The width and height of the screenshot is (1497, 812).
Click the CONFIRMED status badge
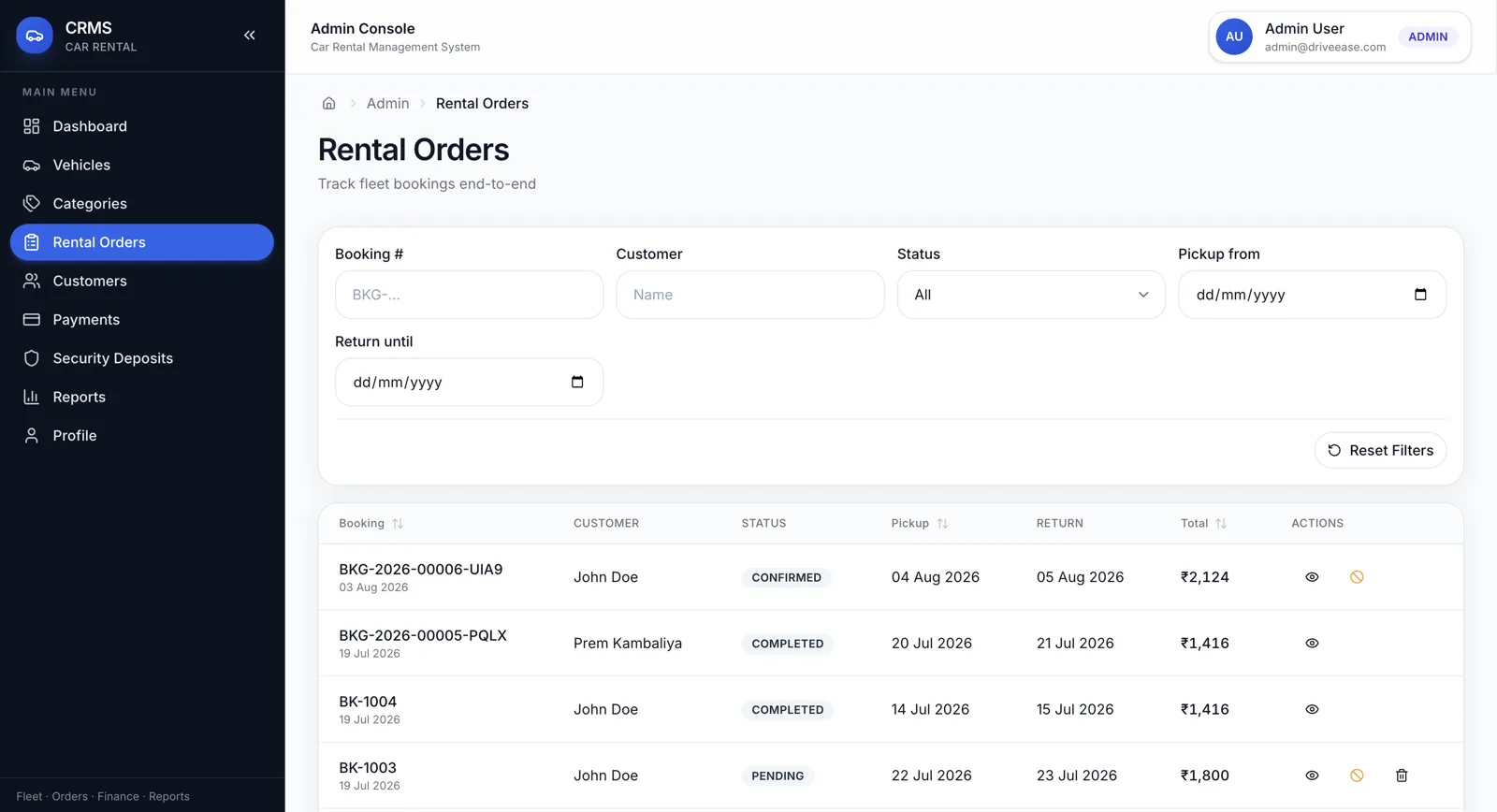click(x=787, y=577)
